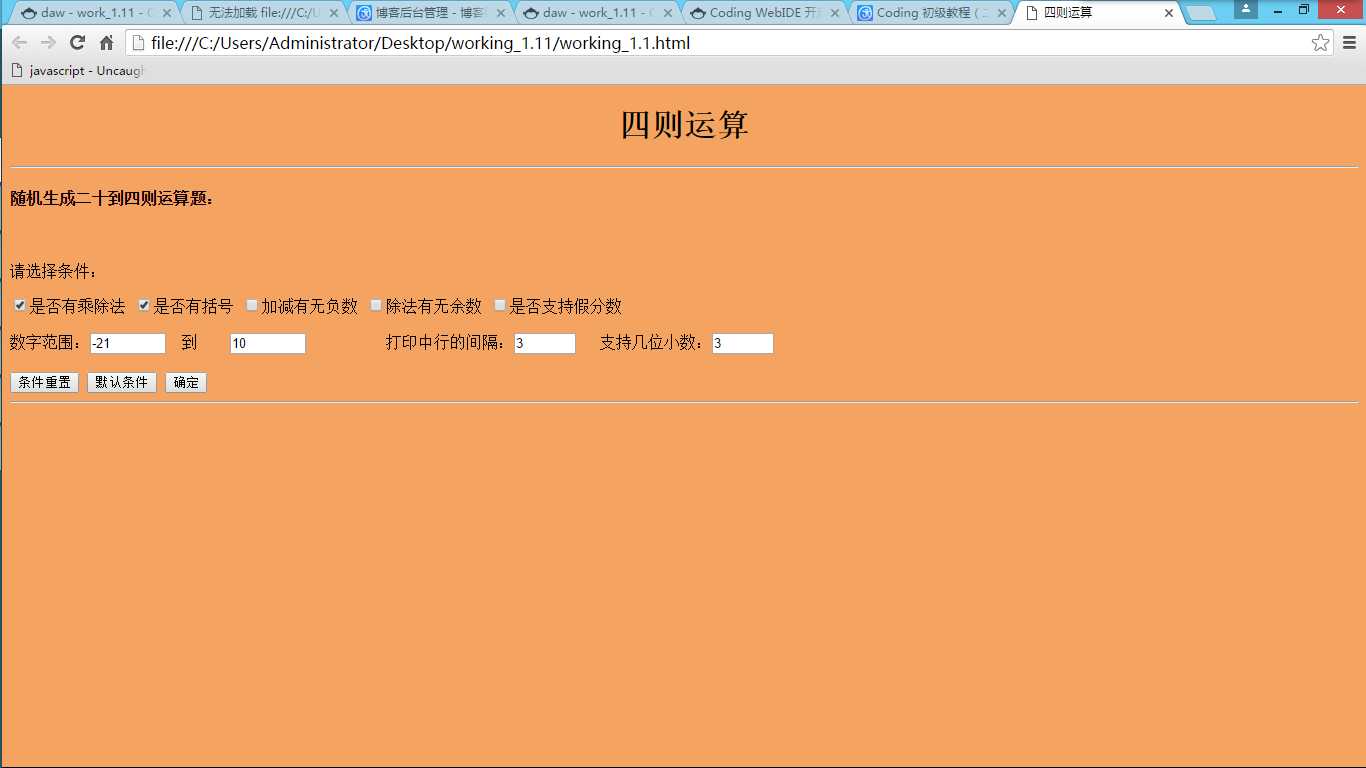This screenshot has width=1366, height=768.
Task: Click the 请选择条件 label
Action: point(54,271)
